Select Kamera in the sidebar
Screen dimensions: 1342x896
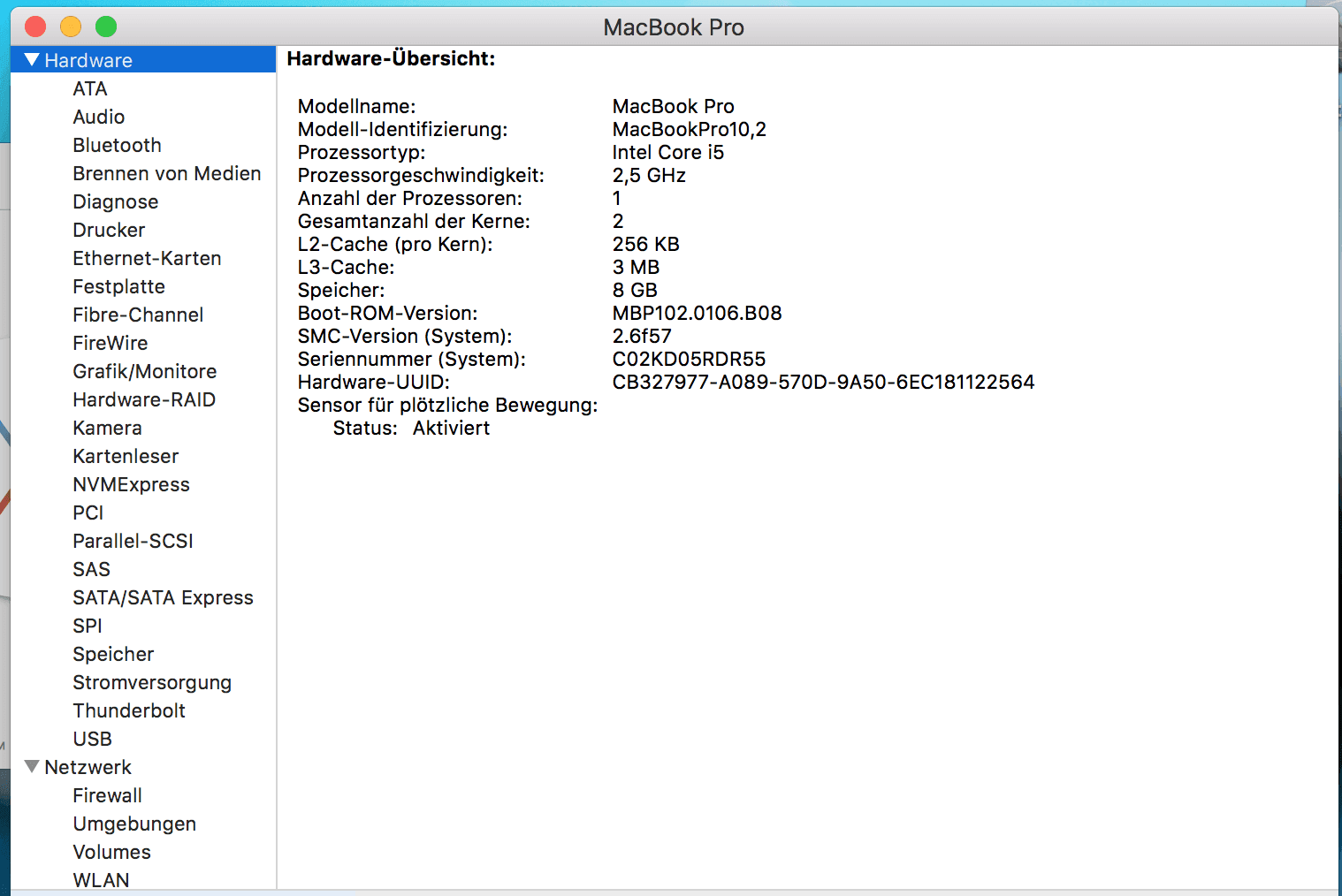(x=107, y=428)
